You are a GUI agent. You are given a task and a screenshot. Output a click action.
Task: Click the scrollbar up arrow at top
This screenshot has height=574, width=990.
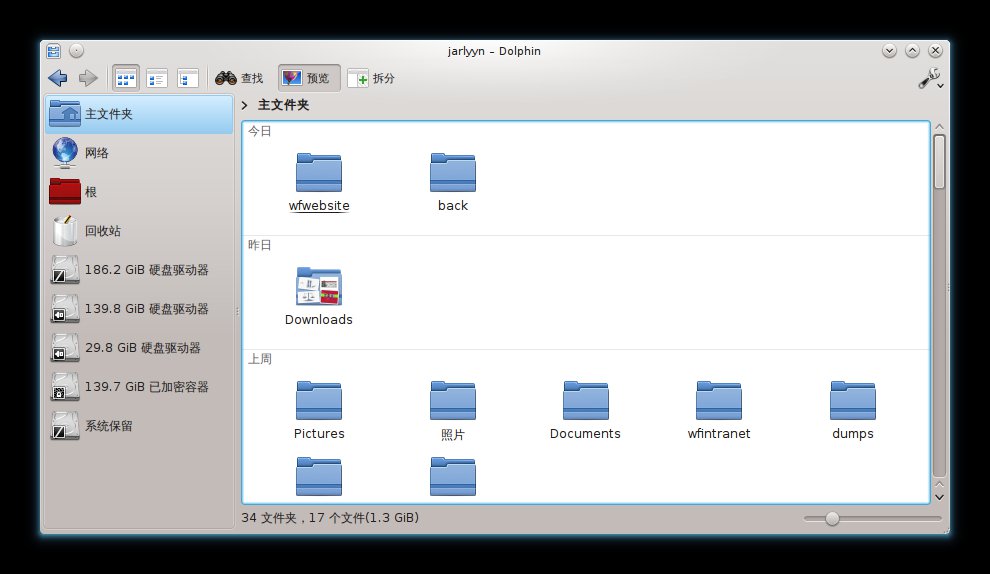point(939,127)
